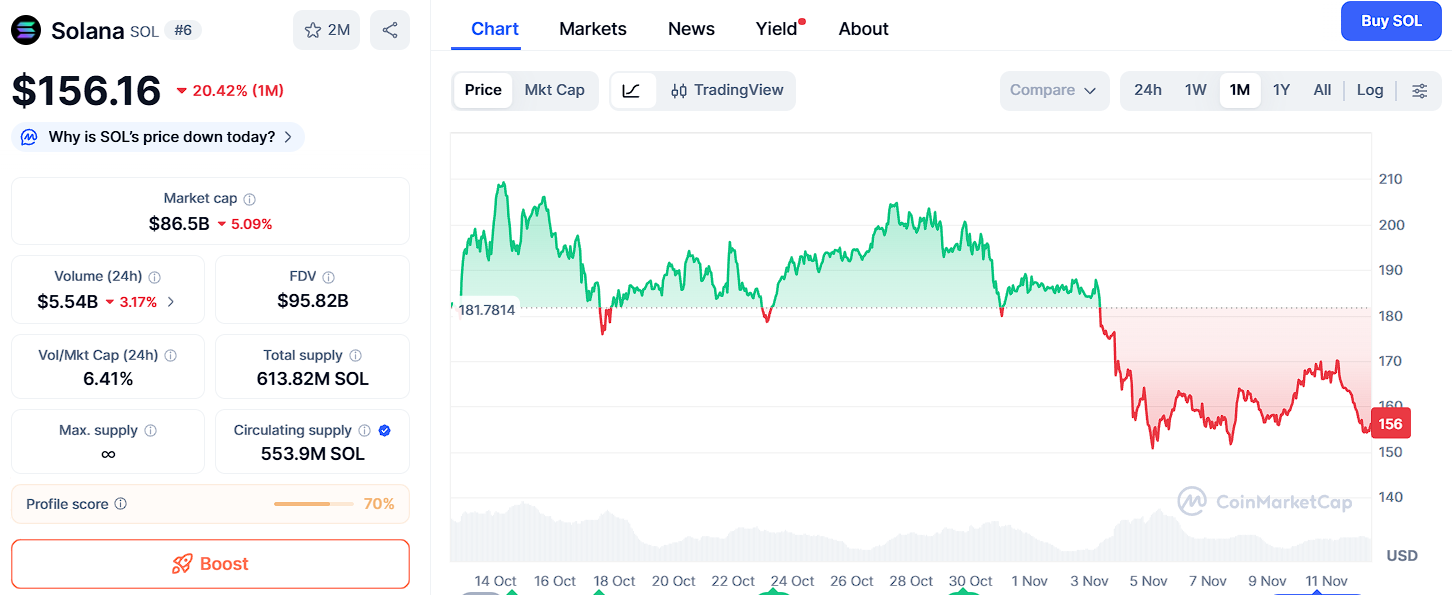
Task: Click the Buy SOL button
Action: click(x=1391, y=21)
